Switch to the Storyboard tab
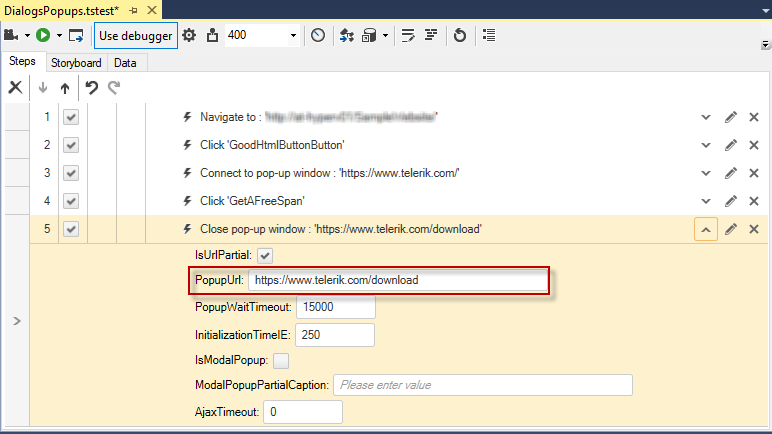Screen dimensions: 772x434 (x=76, y=63)
